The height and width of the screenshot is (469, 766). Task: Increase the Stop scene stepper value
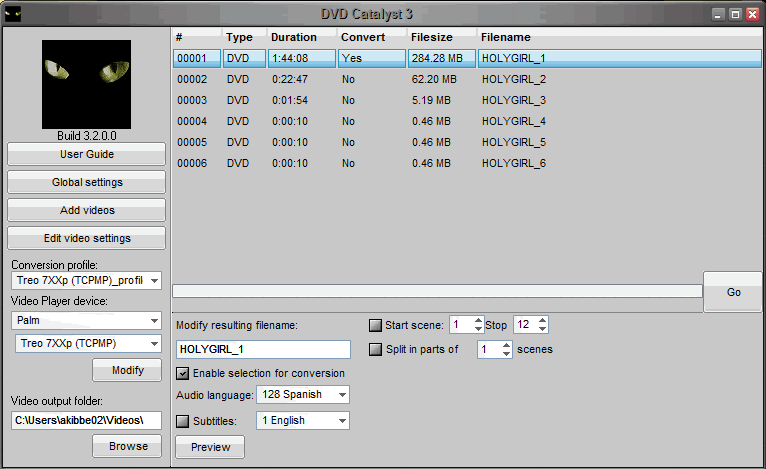(x=543, y=321)
